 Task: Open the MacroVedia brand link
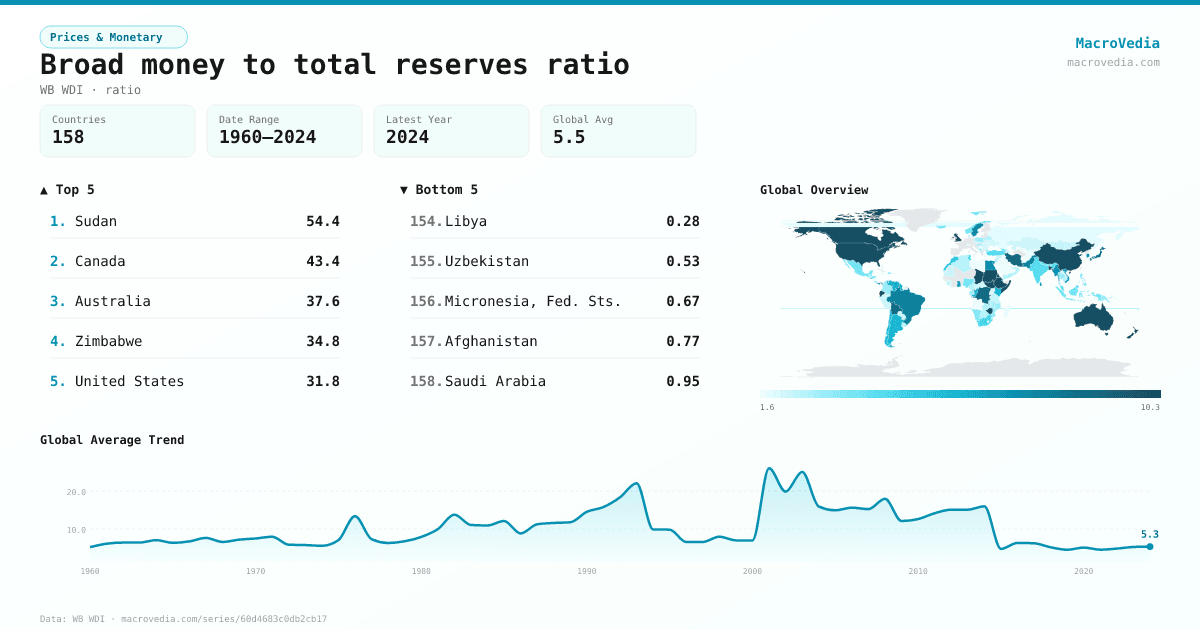[x=1117, y=43]
